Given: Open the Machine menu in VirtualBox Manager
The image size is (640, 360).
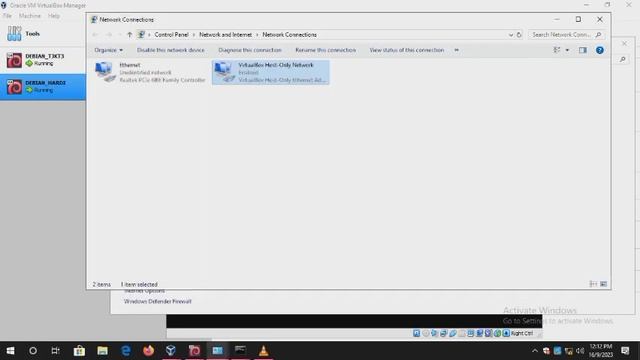Looking at the screenshot, I should [x=30, y=16].
